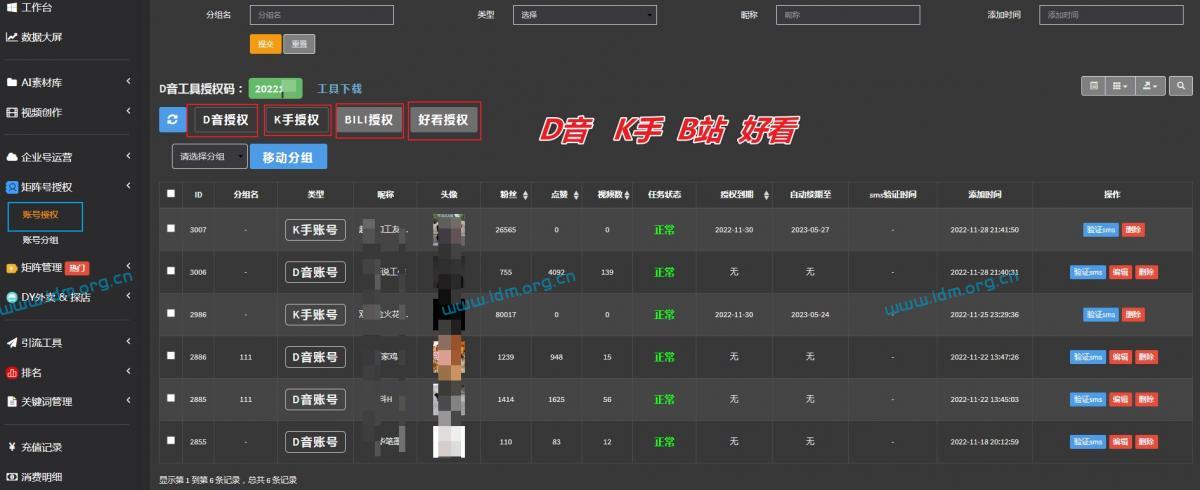Expand 排名 using its chevron
This screenshot has height=490, width=1200.
pyautogui.click(x=128, y=372)
